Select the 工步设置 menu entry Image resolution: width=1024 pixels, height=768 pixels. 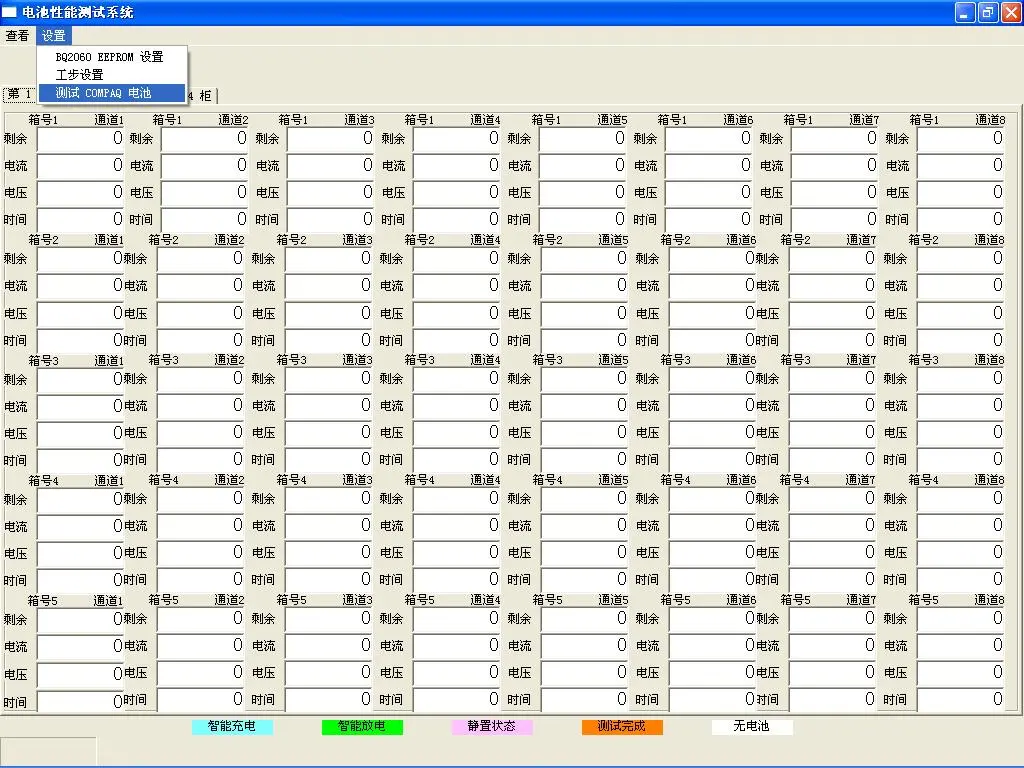pos(80,74)
